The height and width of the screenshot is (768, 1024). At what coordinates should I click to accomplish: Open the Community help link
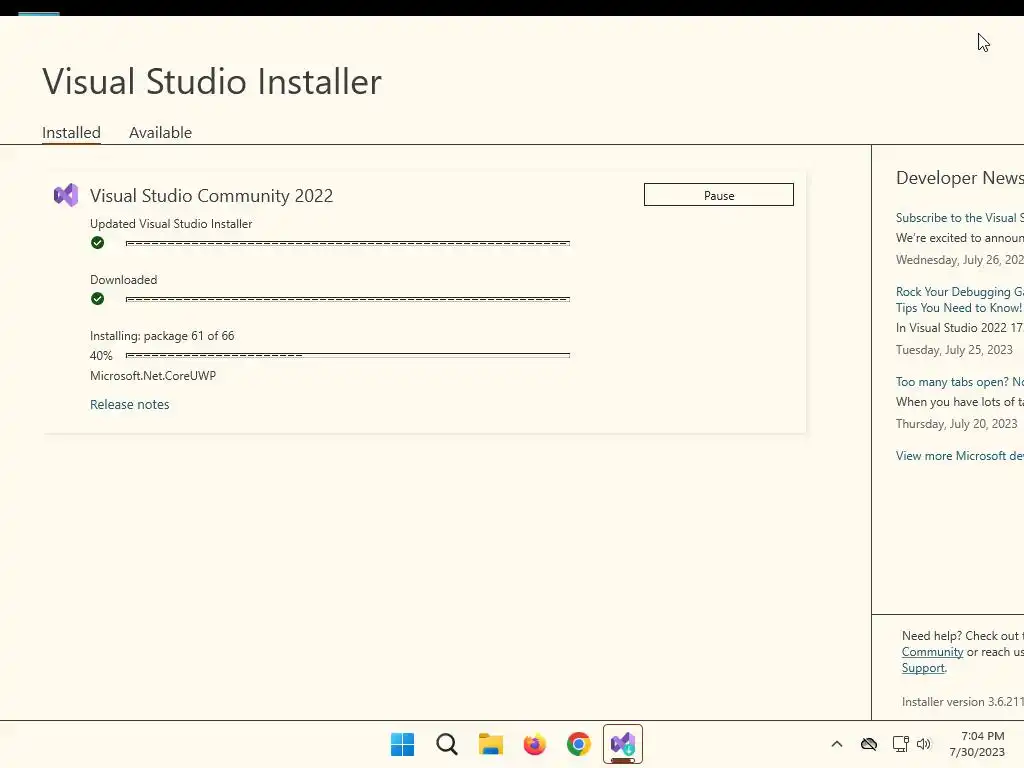click(x=932, y=652)
